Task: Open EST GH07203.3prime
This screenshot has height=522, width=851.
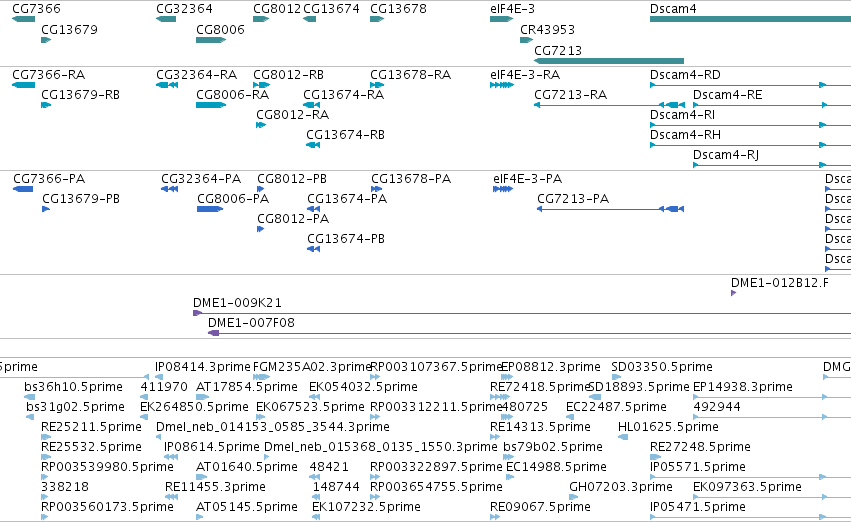Action: [620, 487]
